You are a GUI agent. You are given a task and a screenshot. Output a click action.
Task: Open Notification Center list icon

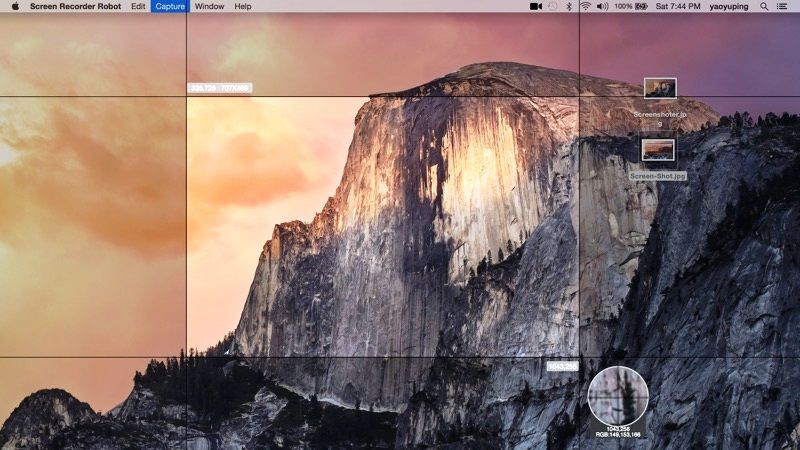[x=782, y=7]
